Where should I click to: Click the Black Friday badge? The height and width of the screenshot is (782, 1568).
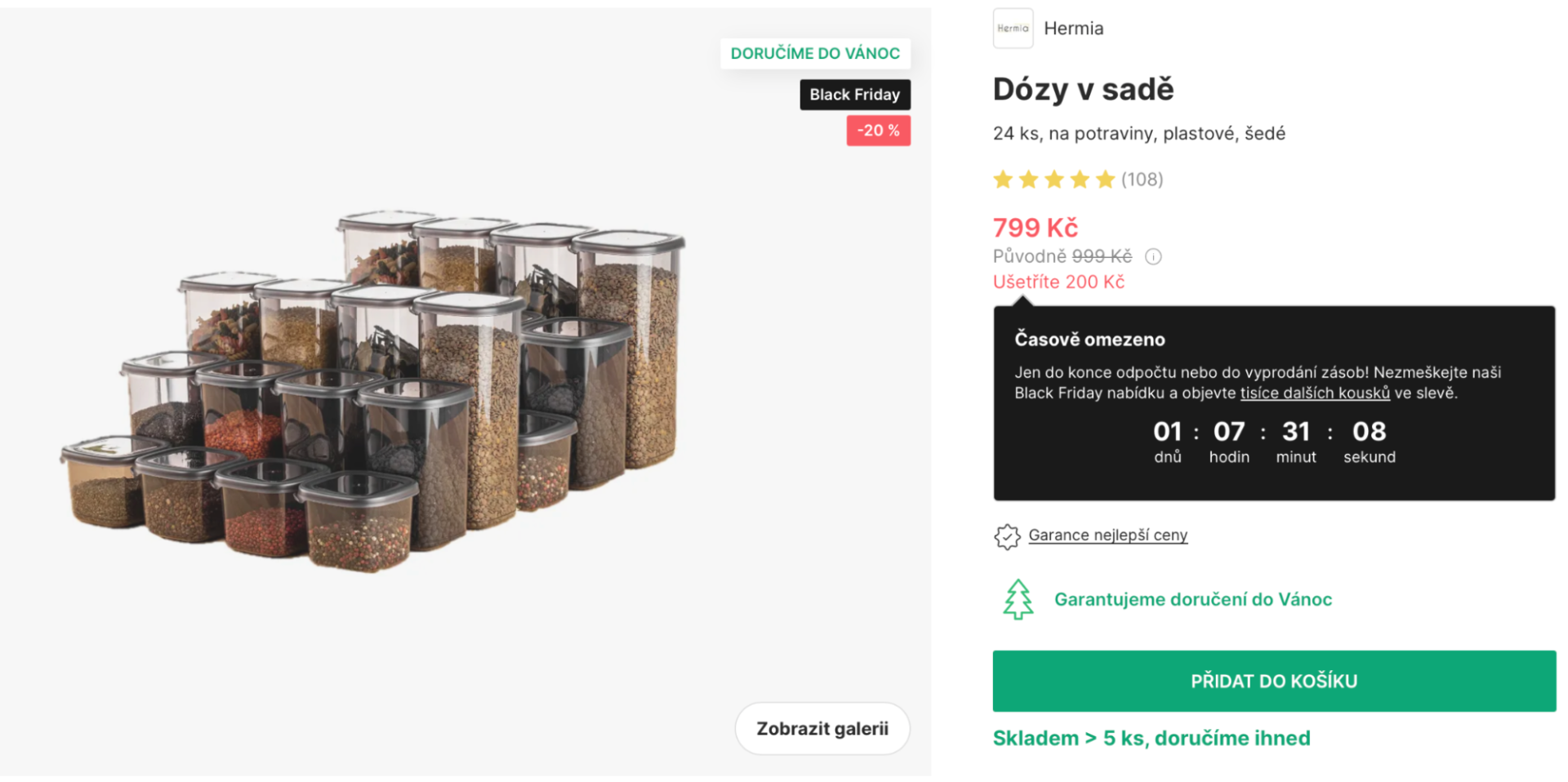point(854,95)
